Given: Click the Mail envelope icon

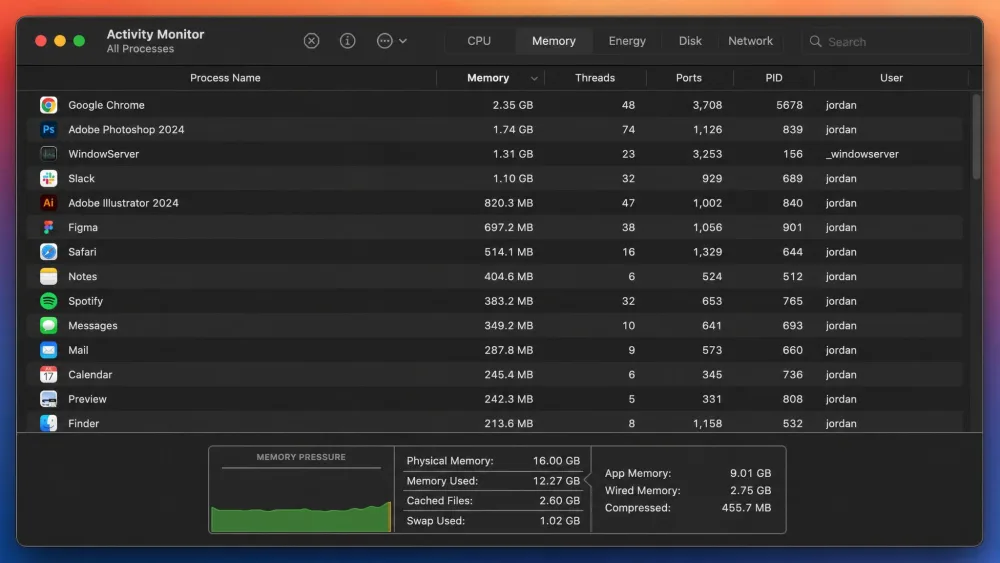Looking at the screenshot, I should click(x=48, y=350).
